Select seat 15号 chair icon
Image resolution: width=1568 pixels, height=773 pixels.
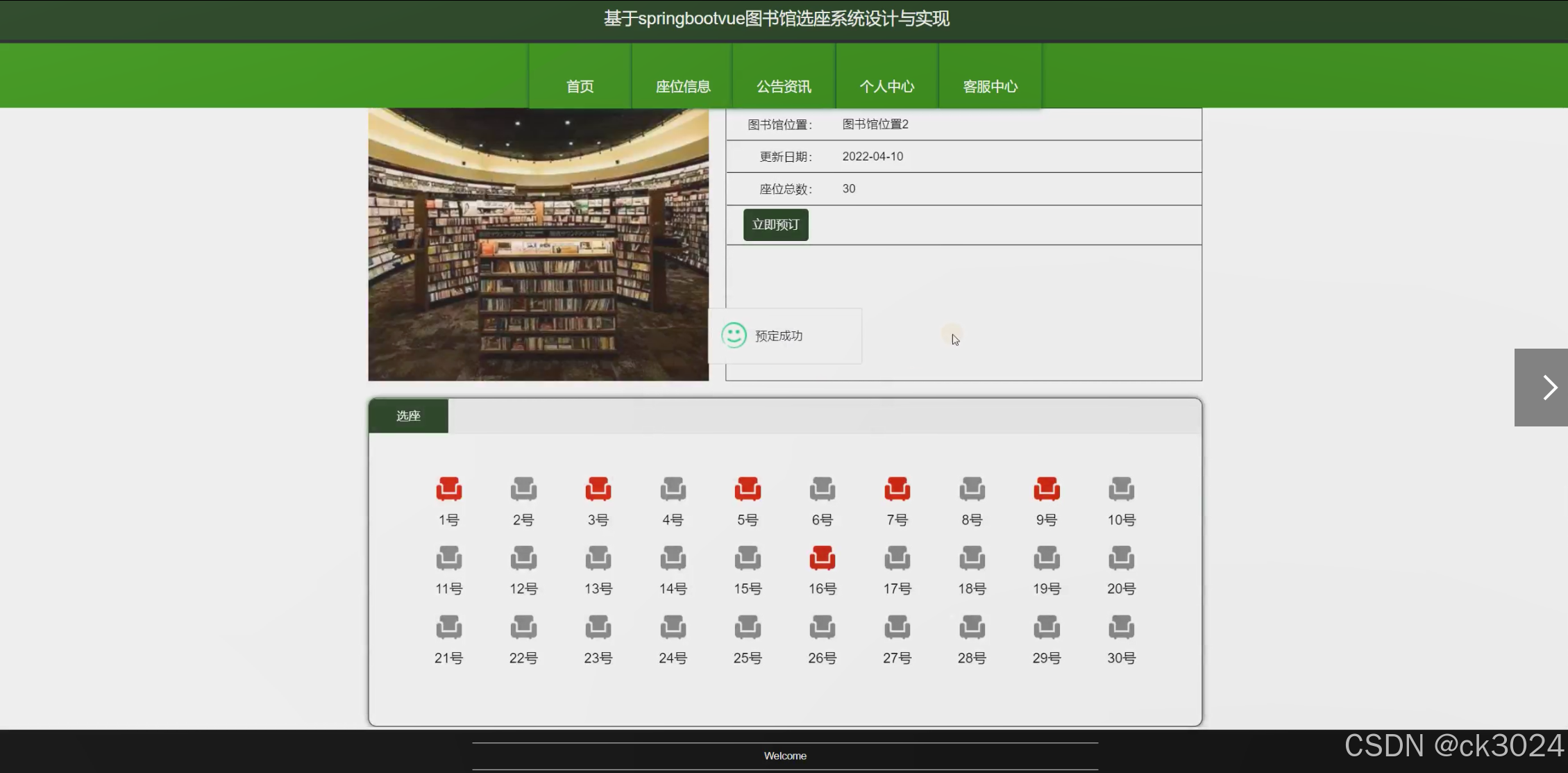point(748,558)
